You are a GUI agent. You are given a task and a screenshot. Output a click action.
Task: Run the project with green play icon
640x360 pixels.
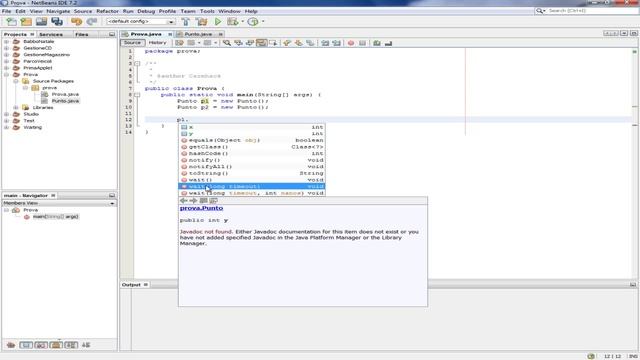coord(218,22)
